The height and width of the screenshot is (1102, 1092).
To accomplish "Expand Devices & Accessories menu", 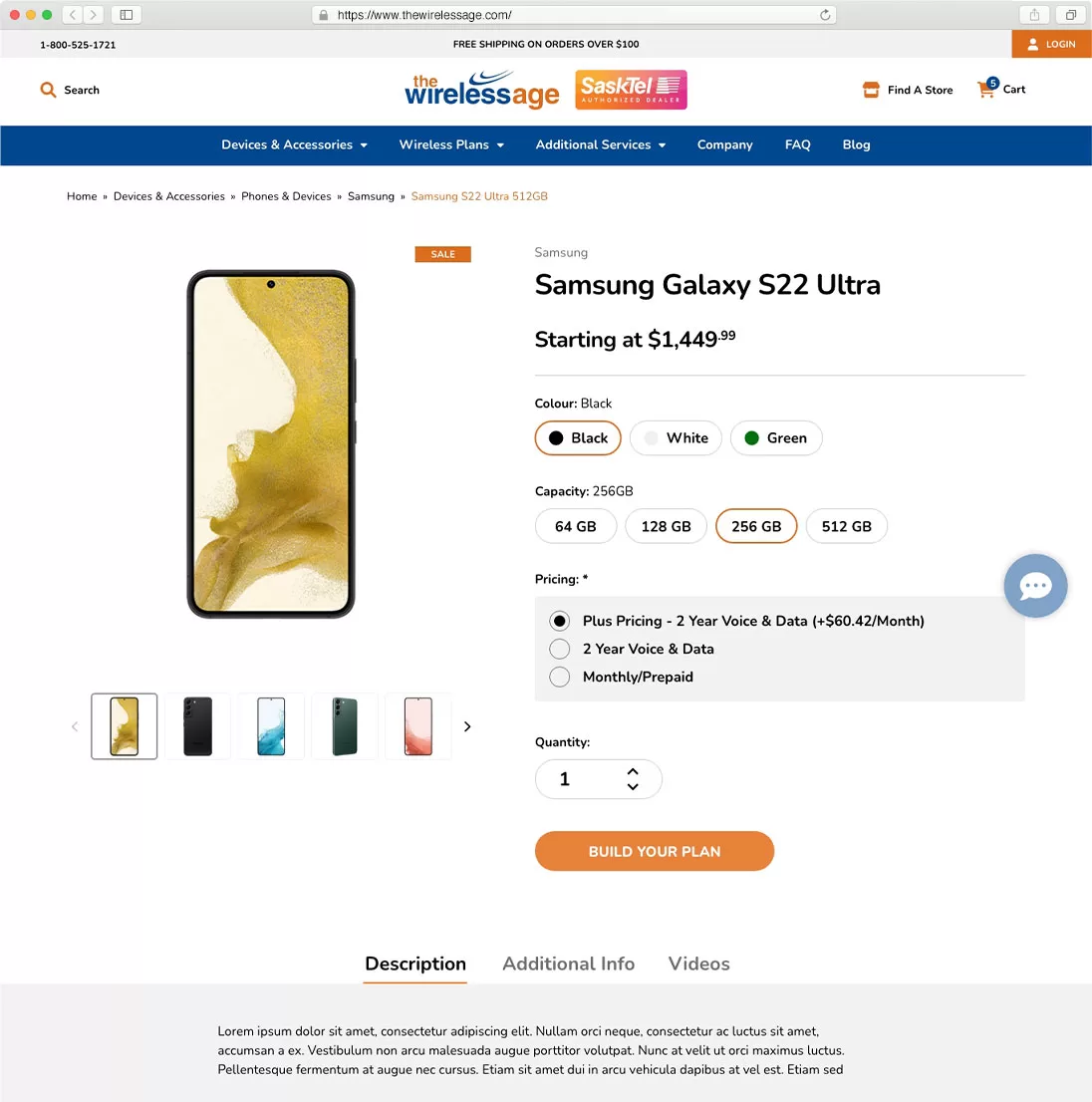I will pos(294,144).
